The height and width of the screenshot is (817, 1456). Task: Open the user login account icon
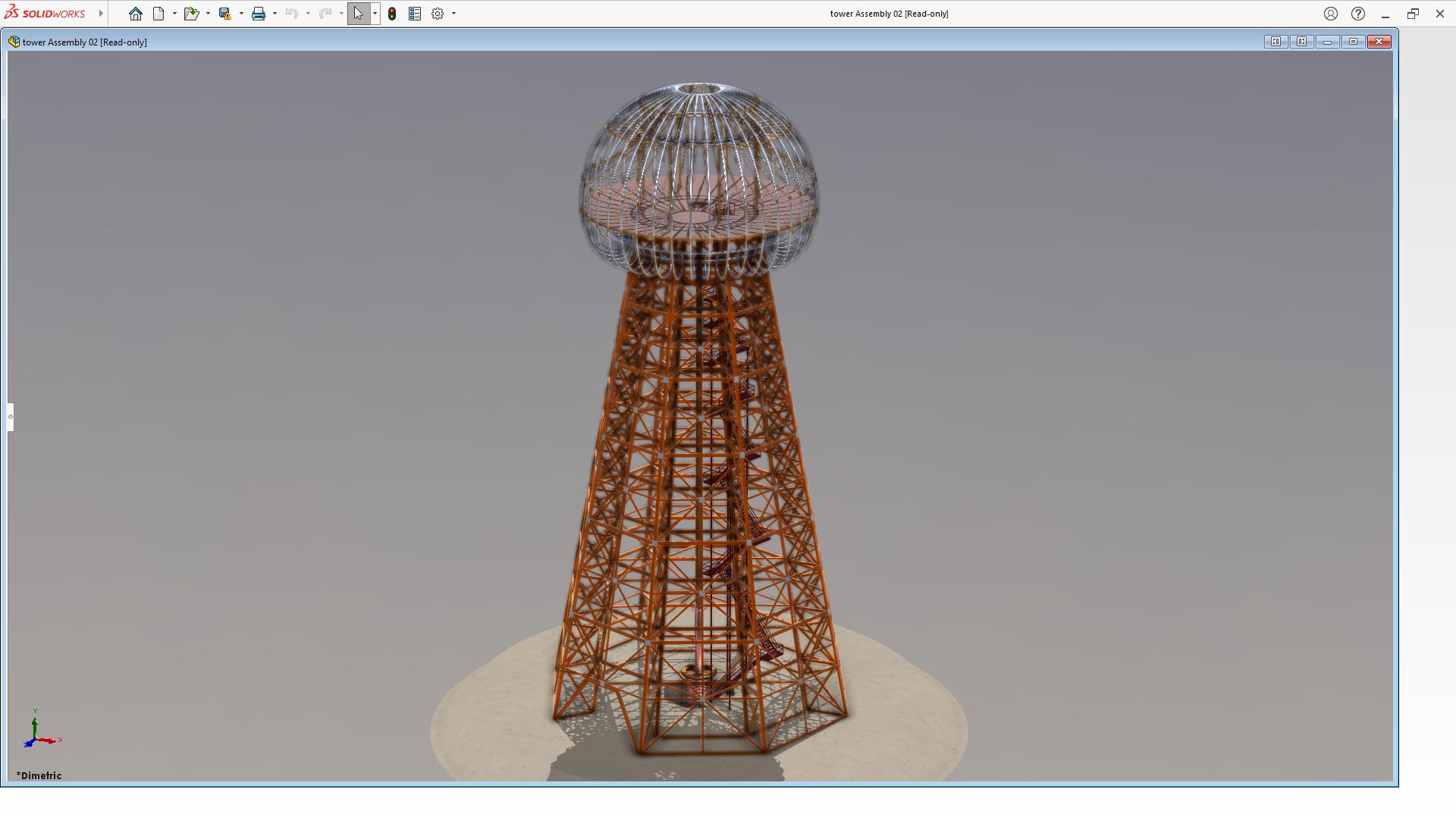(x=1331, y=14)
